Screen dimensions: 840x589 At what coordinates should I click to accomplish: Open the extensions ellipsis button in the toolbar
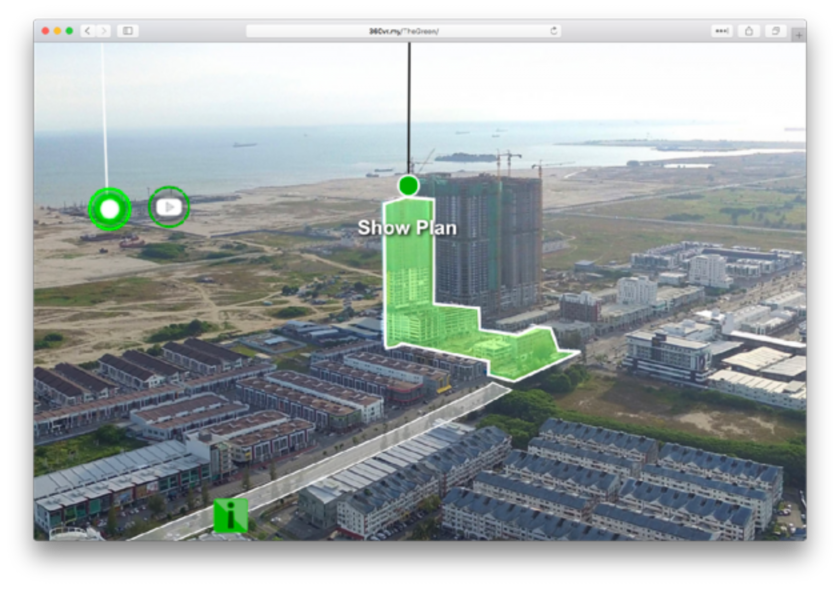(721, 31)
